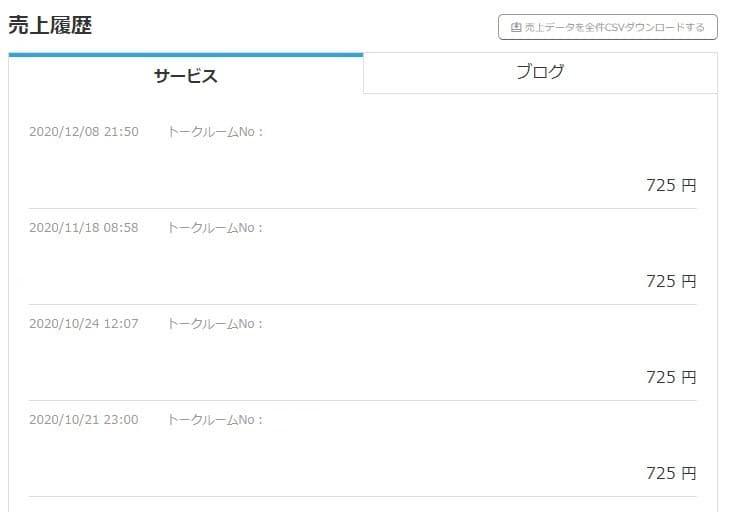Click 725 円 amount of 10/21 entry
The height and width of the screenshot is (512, 729).
coord(671,473)
